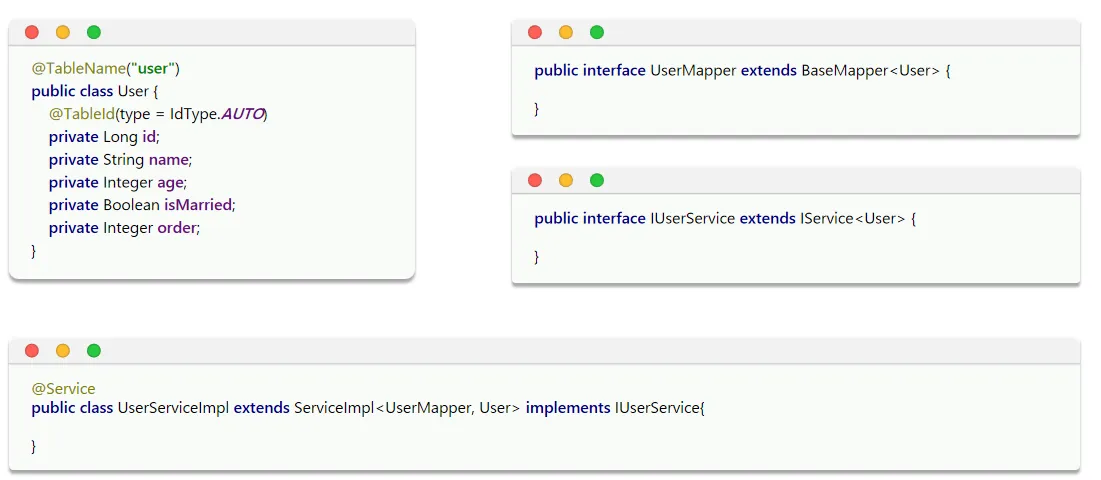Click the @TableId annotation
The width and height of the screenshot is (1101, 480).
82,114
